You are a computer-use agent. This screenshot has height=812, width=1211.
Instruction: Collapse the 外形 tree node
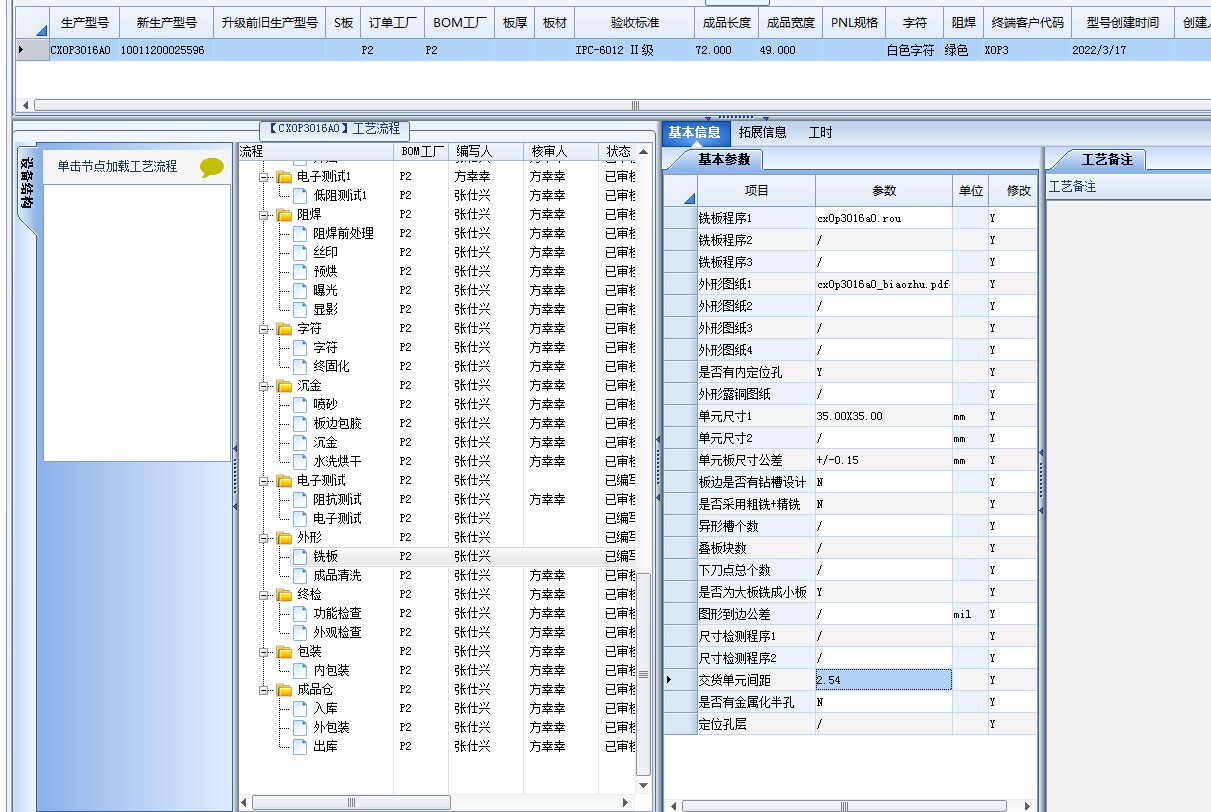(266, 538)
